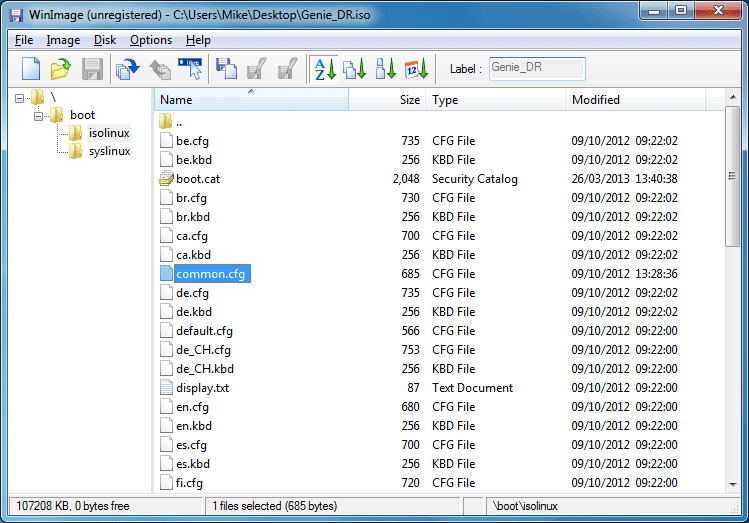Select the de.cfg file name
The width and height of the screenshot is (749, 523).
tap(193, 293)
